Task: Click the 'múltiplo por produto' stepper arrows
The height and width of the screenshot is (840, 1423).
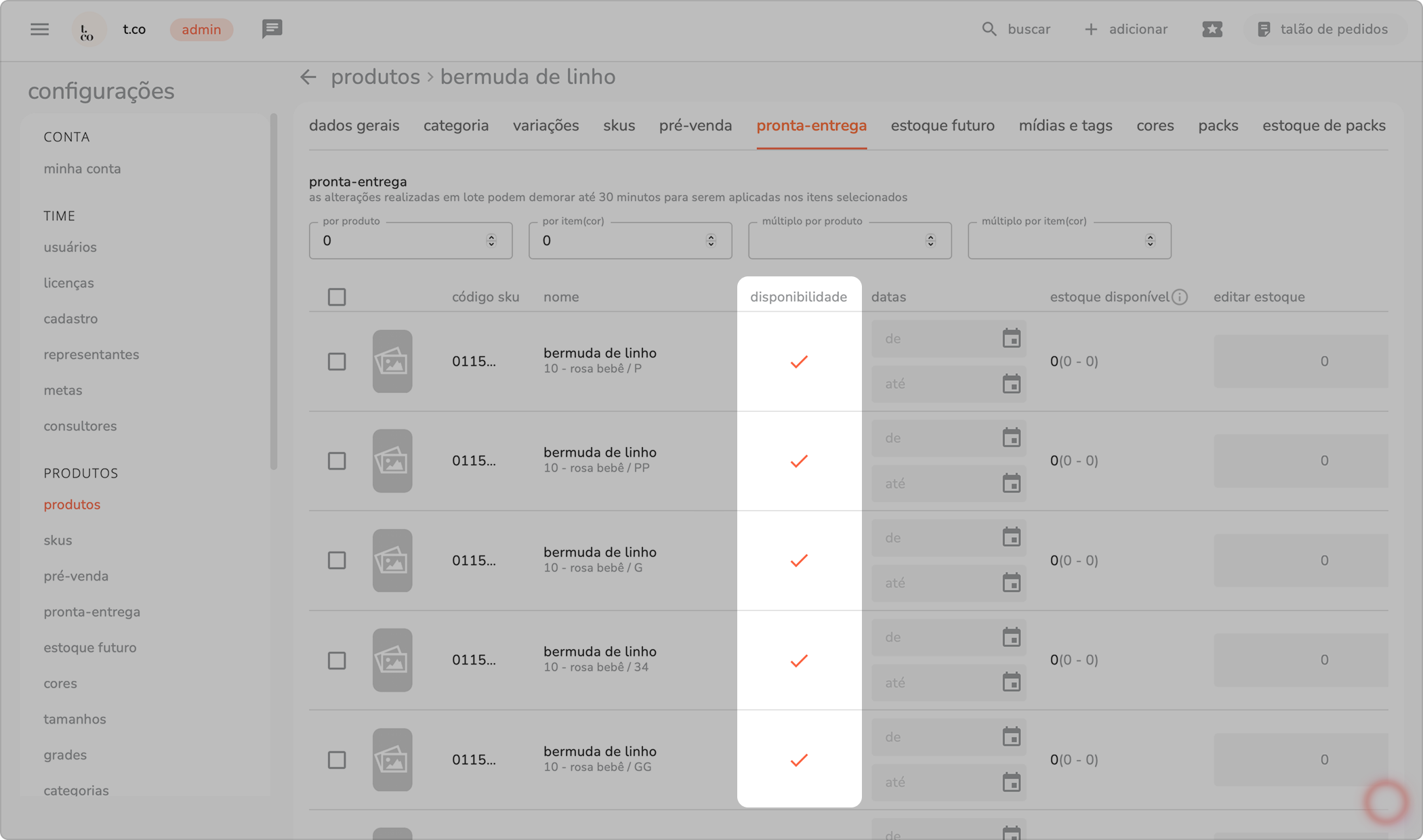Action: pos(930,240)
